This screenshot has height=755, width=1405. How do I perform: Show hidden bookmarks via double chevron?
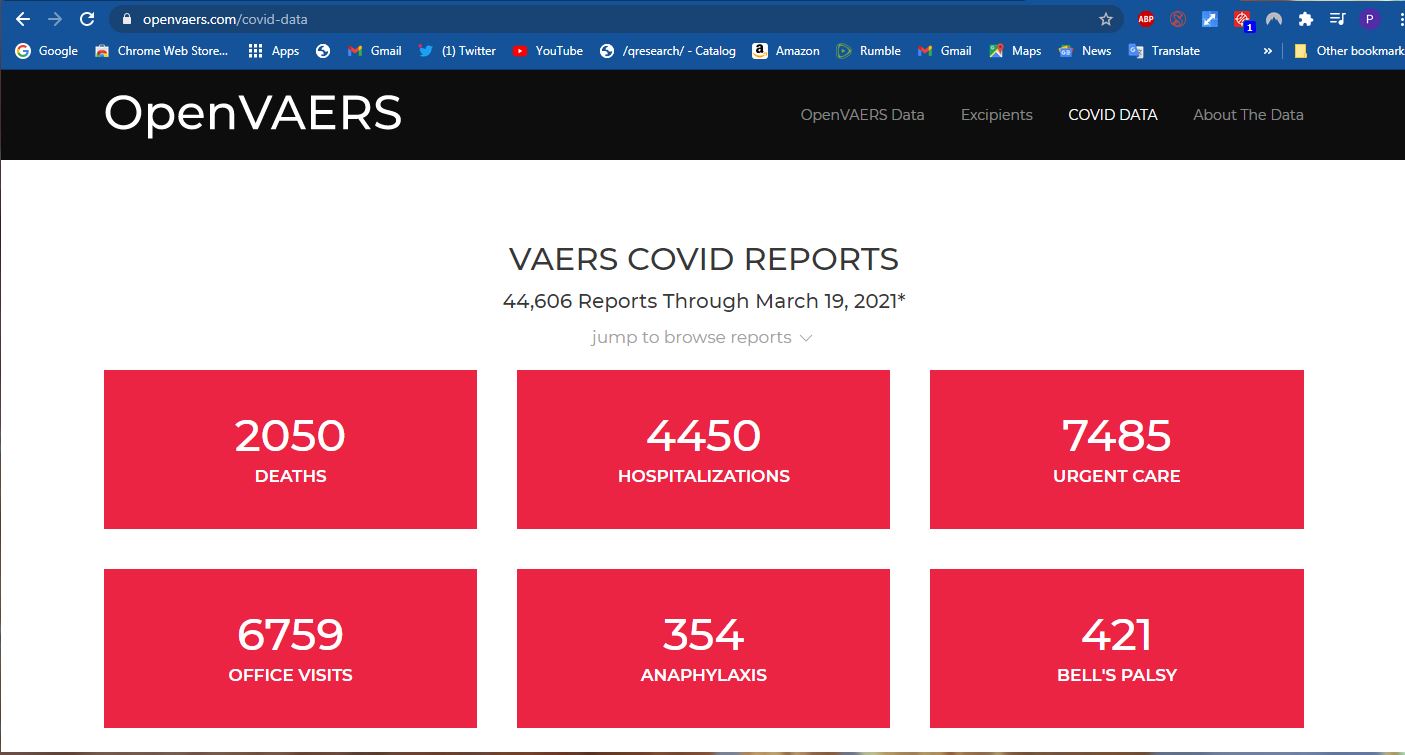coord(1268,51)
